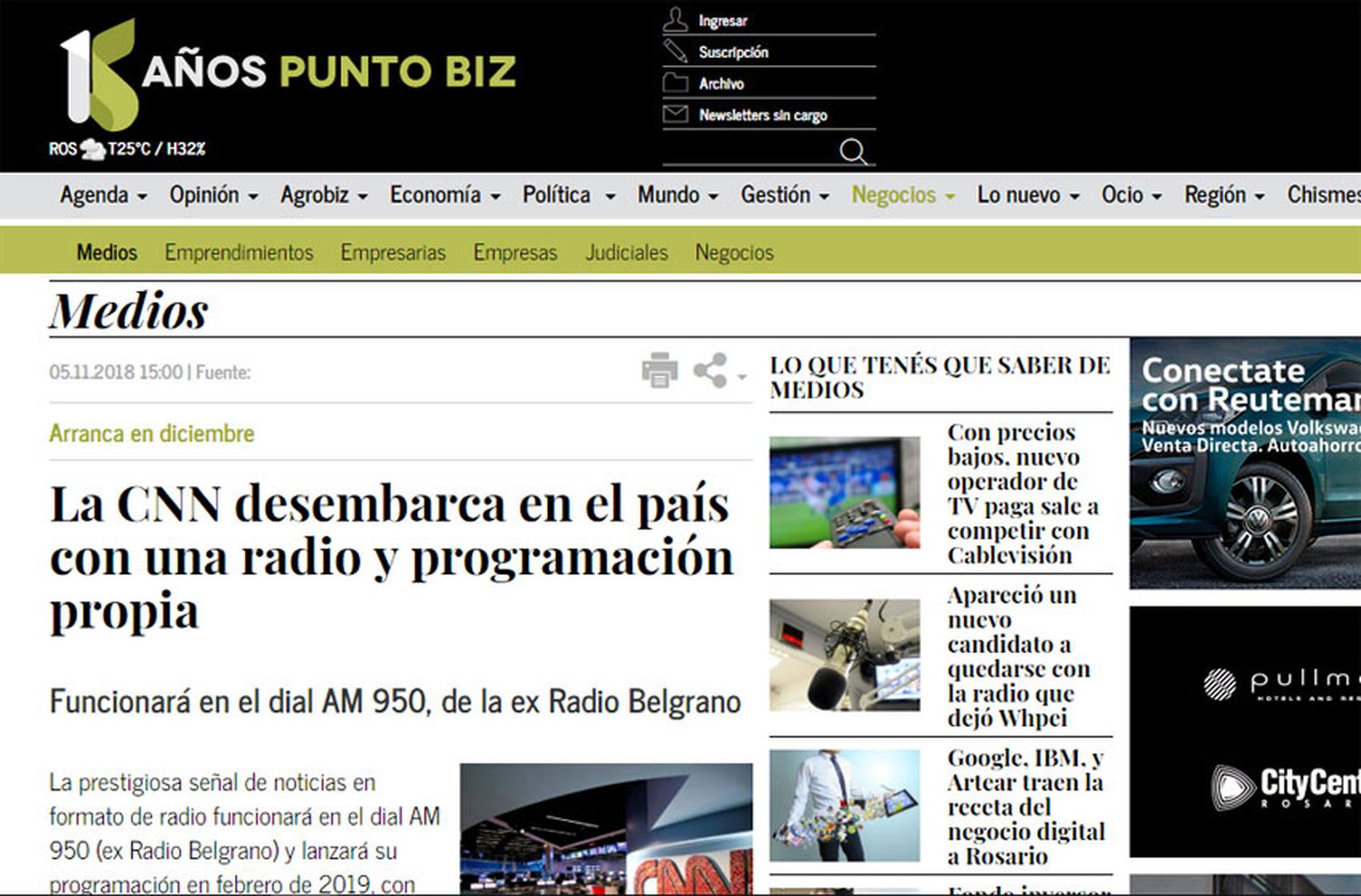The width and height of the screenshot is (1361, 896).
Task: Click the radio microphone article thumbnail
Action: coord(844,655)
